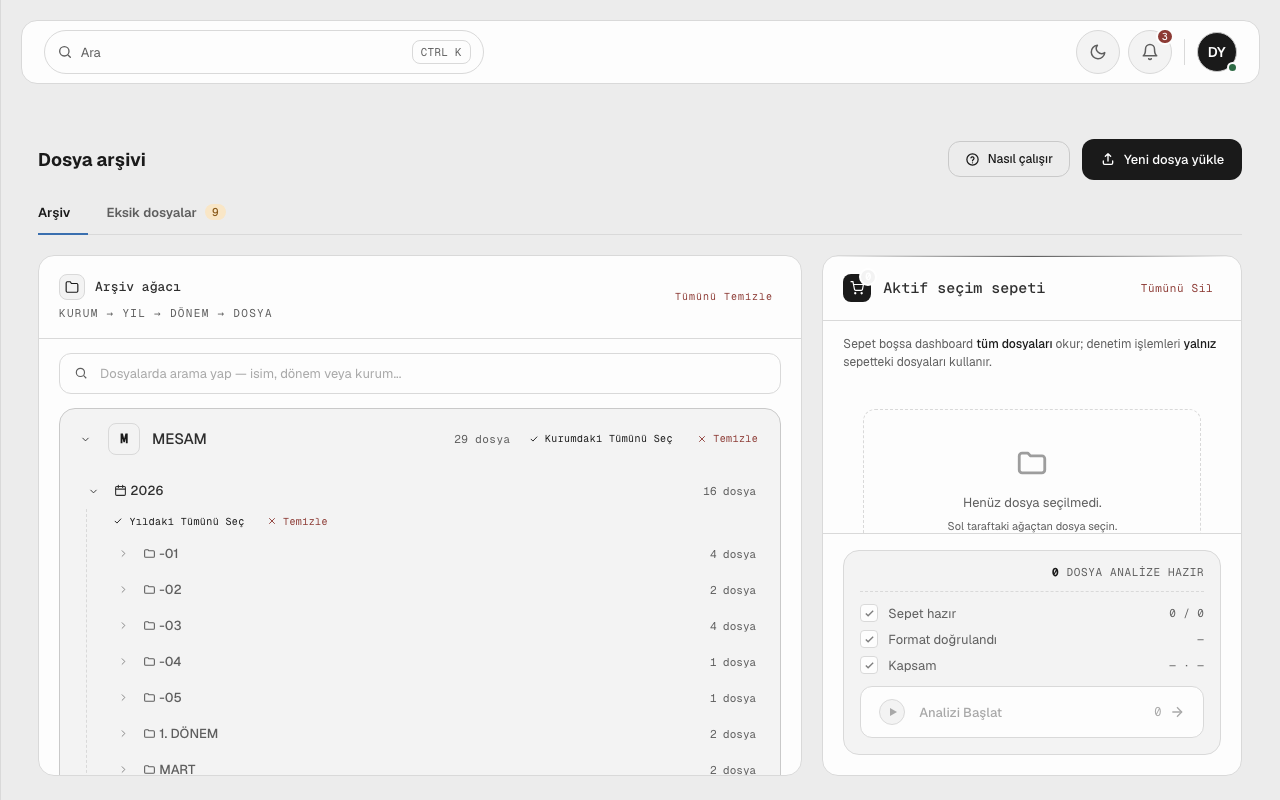Switch to the Arşiv tab
The width and height of the screenshot is (1280, 800).
(54, 213)
